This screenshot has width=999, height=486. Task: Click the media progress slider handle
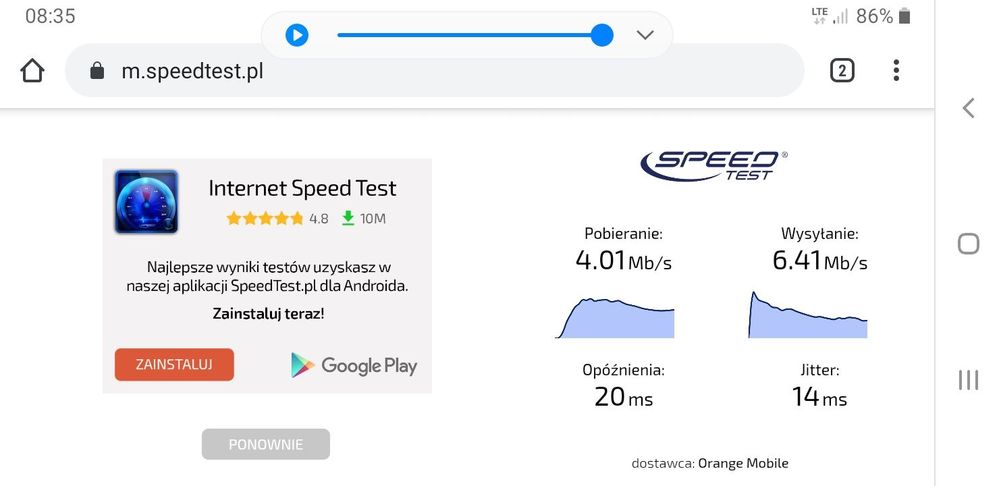coord(602,35)
